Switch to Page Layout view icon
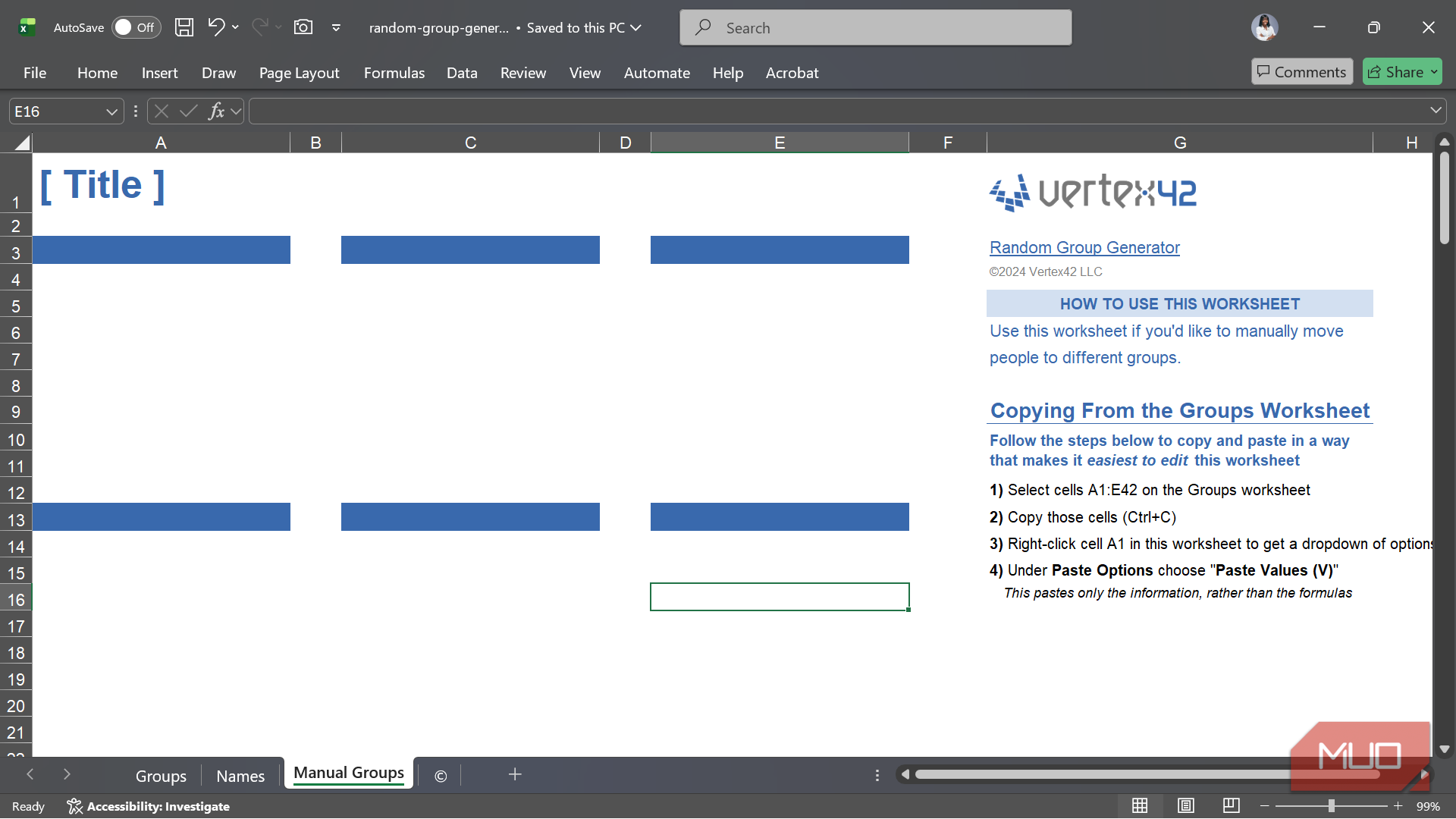 click(x=1186, y=806)
